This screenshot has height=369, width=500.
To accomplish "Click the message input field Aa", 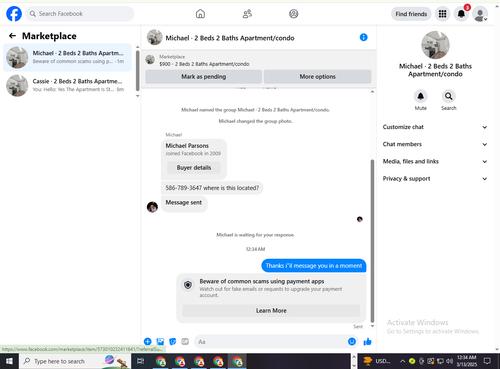I will [275, 342].
